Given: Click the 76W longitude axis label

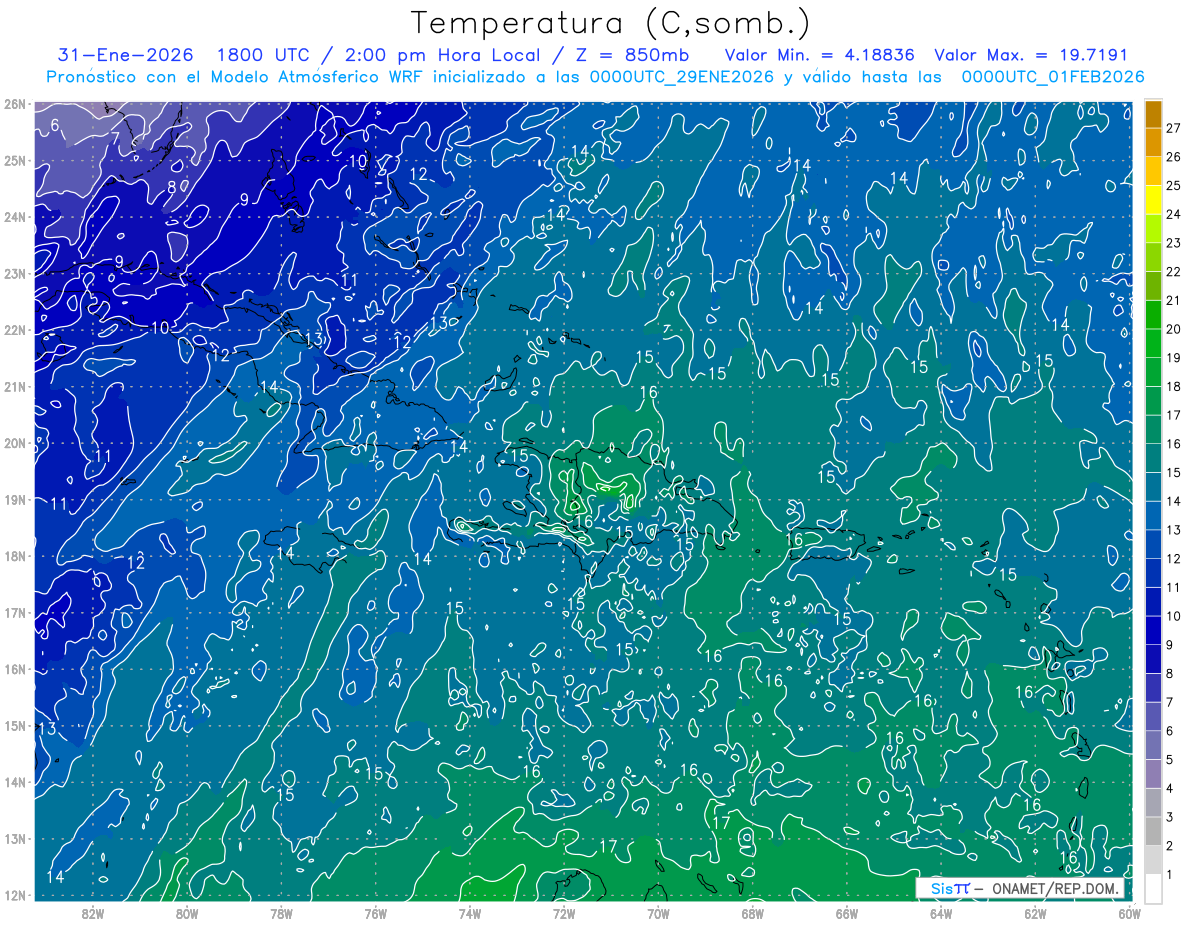Looking at the screenshot, I should tap(375, 913).
